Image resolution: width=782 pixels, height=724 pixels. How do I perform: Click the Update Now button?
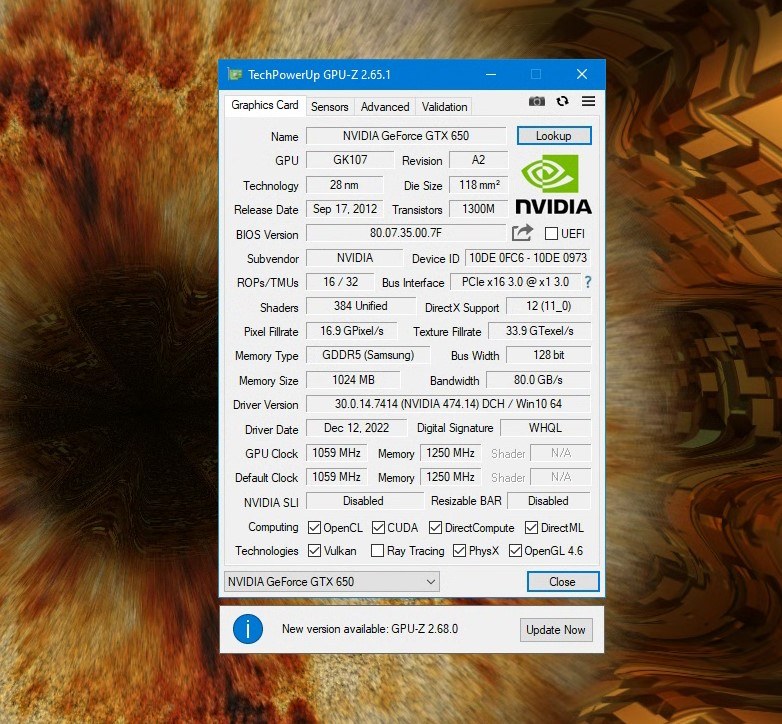(x=556, y=630)
